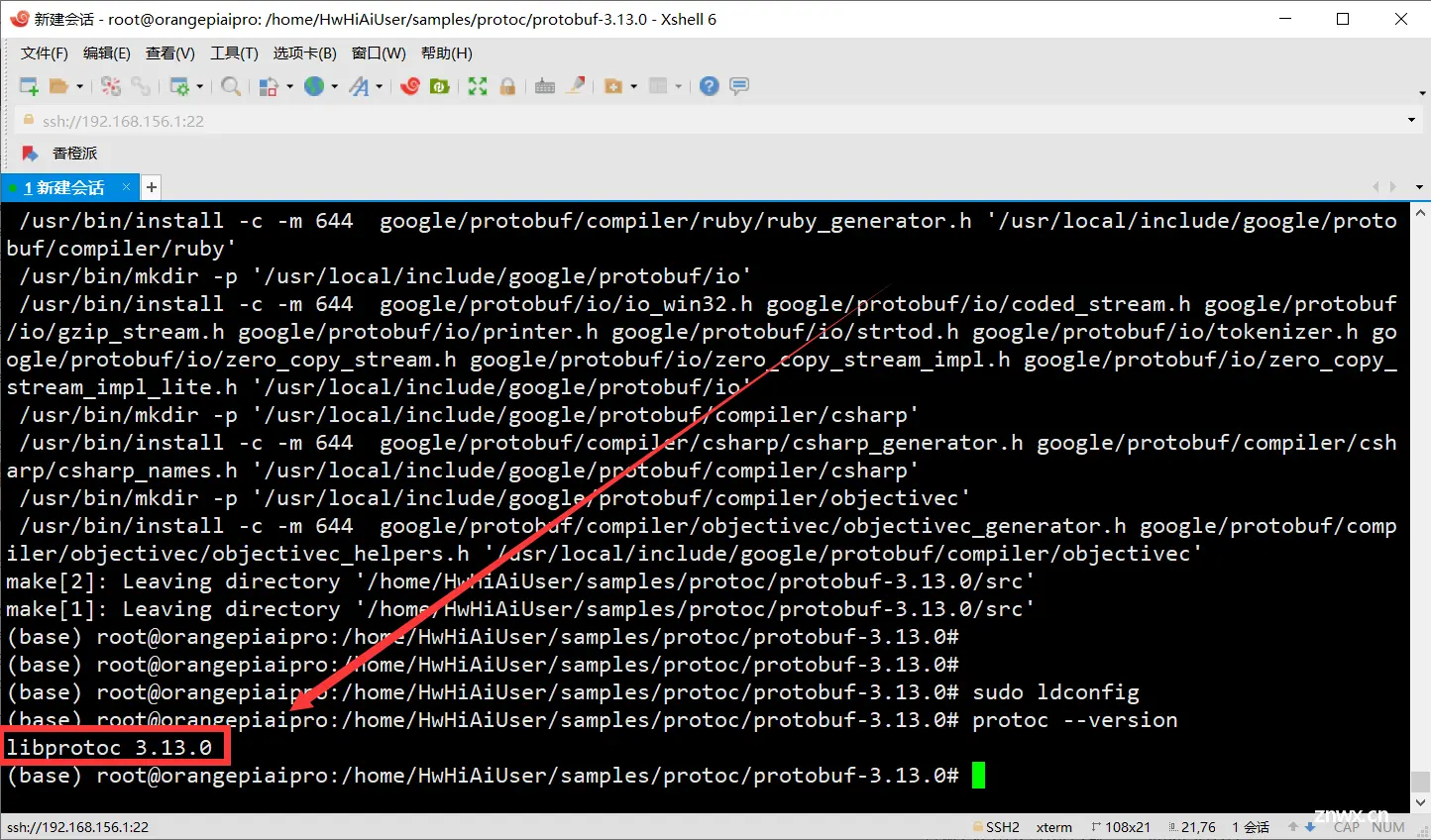Image resolution: width=1431 pixels, height=840 pixels.
Task: Expand the Properties icon dropdown arrow
Action: (x=200, y=86)
